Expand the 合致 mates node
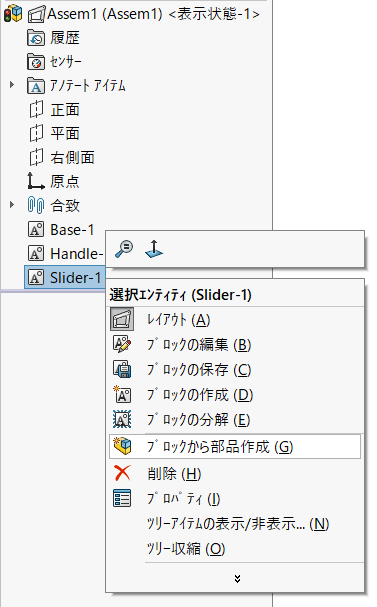Screen dimensions: 377x607 click(x=12, y=204)
